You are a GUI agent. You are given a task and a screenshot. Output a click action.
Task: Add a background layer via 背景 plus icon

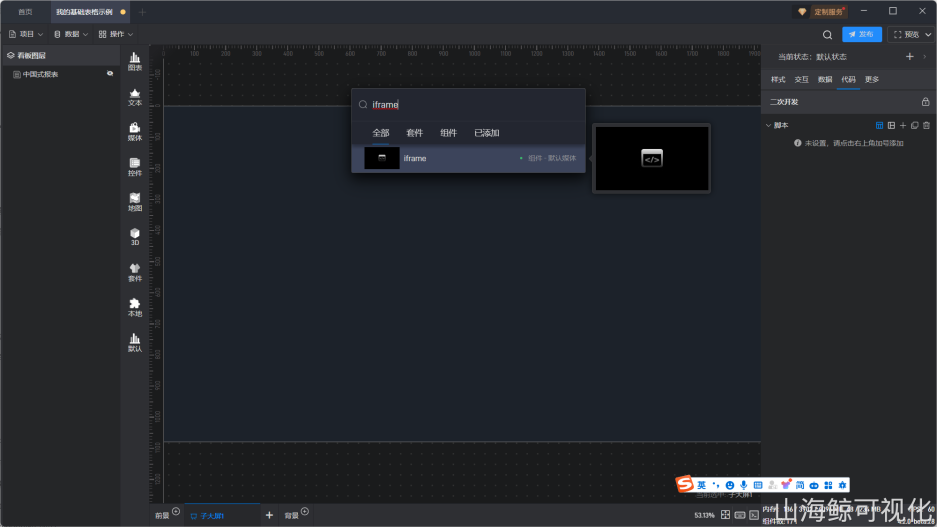(x=305, y=511)
